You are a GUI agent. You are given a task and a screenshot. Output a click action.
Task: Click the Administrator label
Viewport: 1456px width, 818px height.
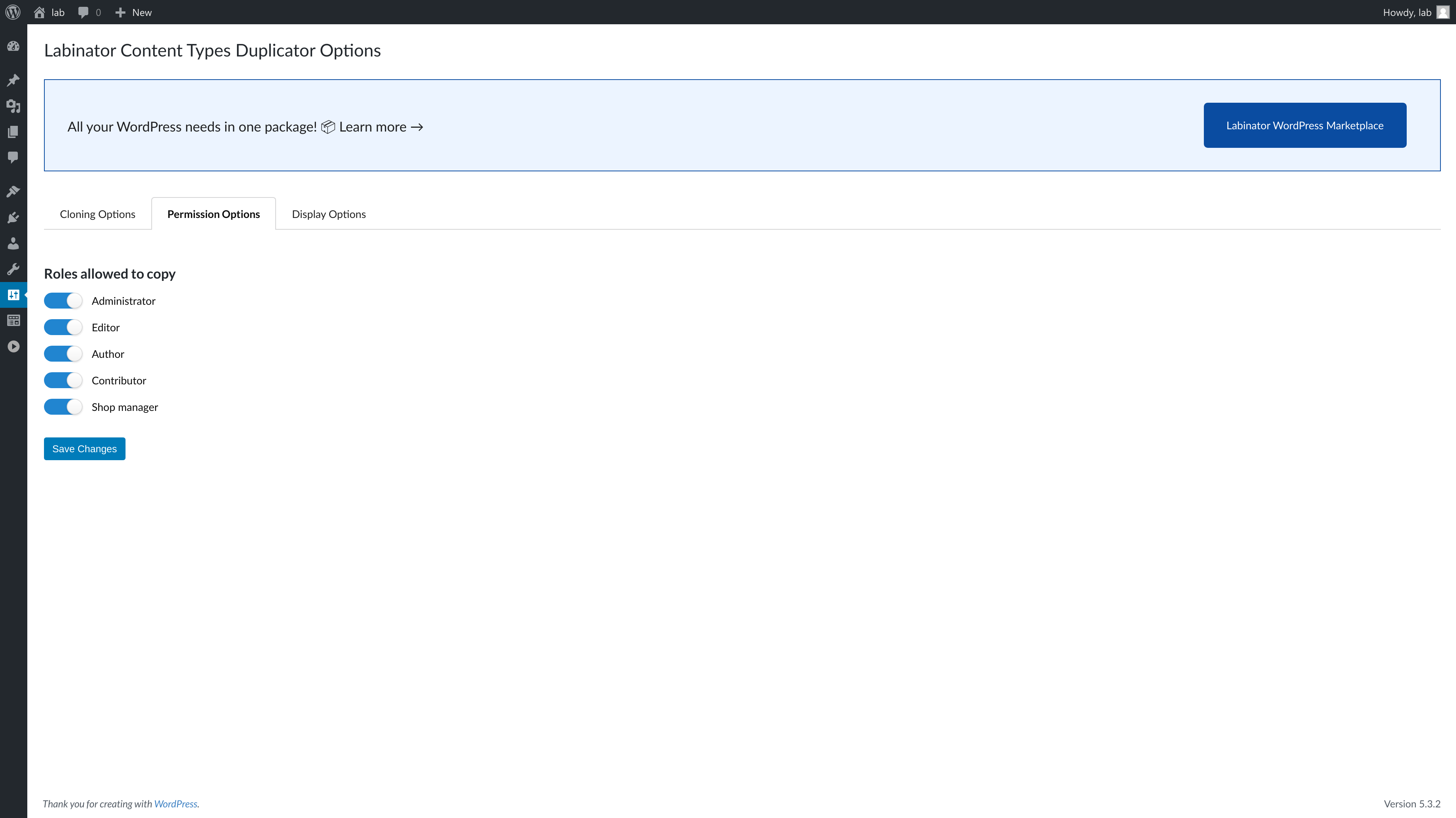pos(123,301)
